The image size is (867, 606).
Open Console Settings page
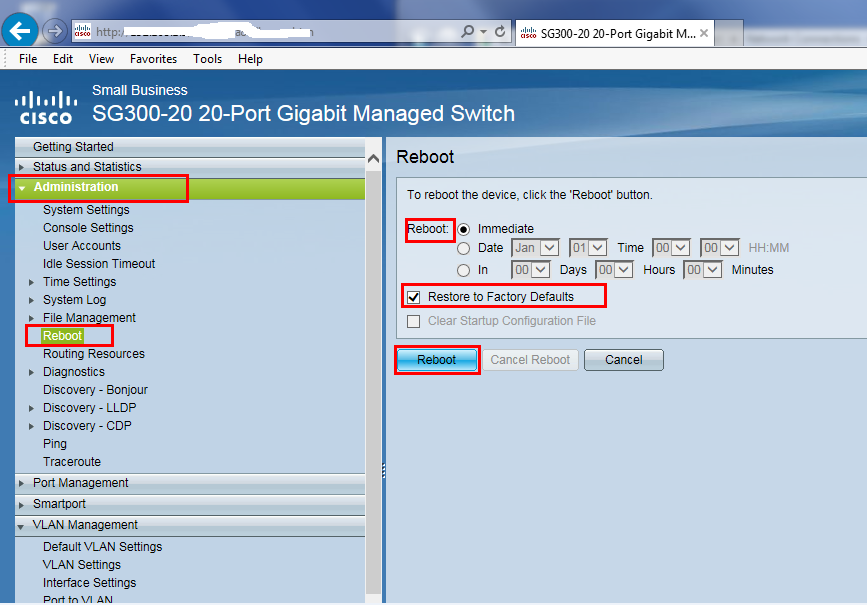(x=88, y=228)
